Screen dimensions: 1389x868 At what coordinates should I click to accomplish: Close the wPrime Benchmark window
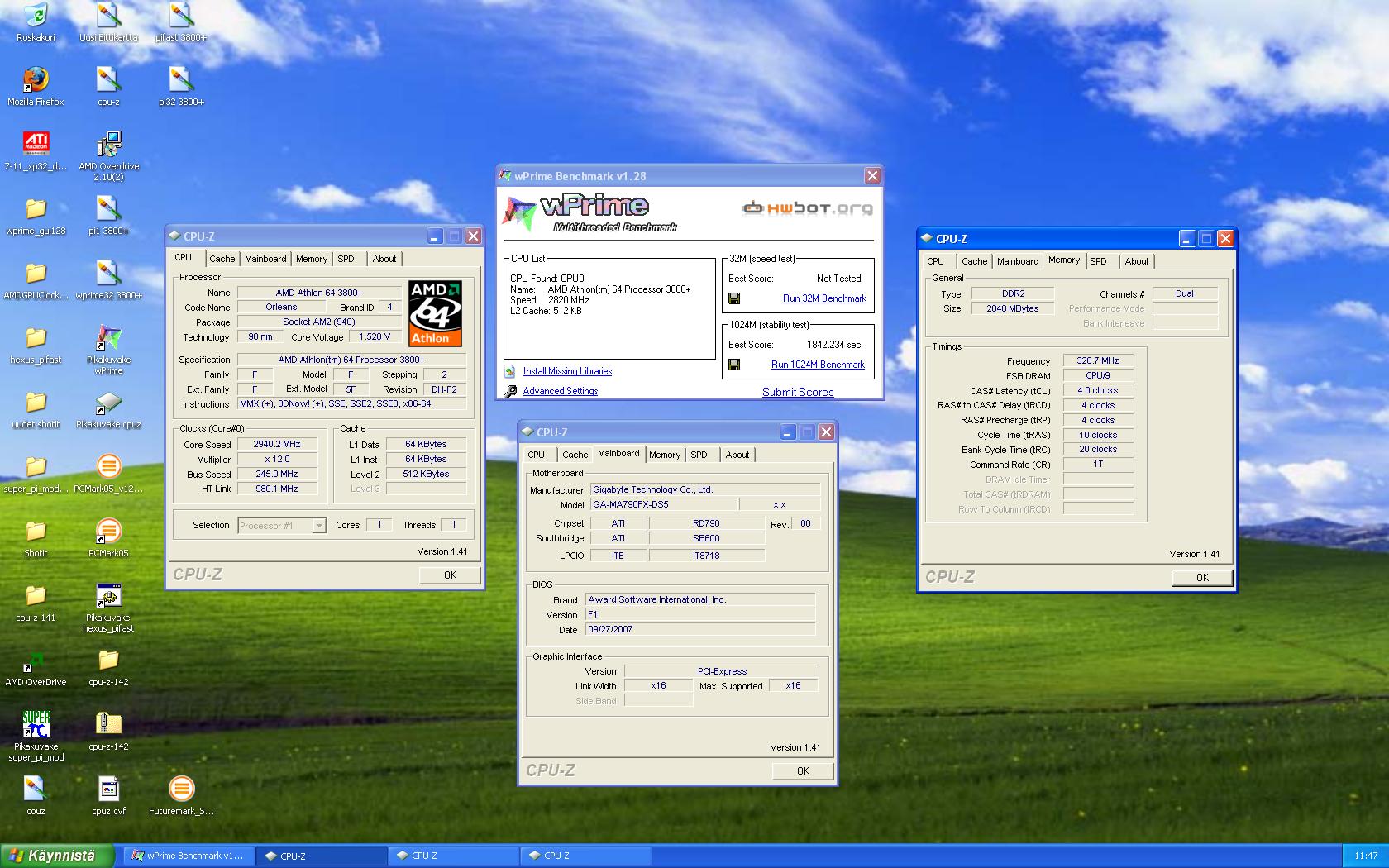coord(872,176)
